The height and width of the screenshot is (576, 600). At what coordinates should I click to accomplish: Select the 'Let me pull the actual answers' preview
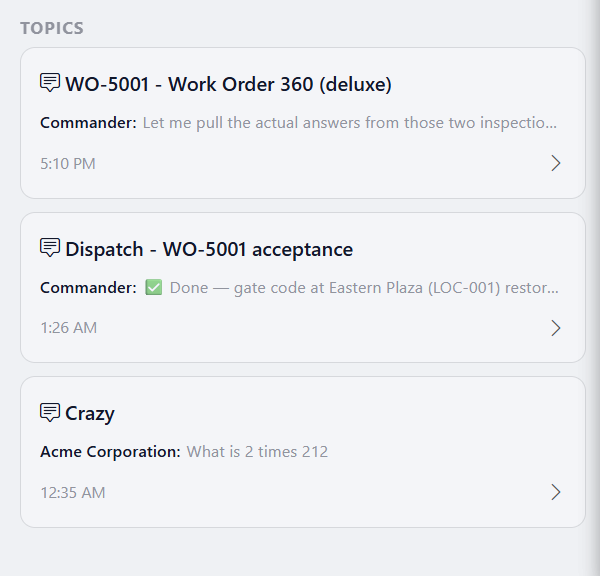coord(350,123)
